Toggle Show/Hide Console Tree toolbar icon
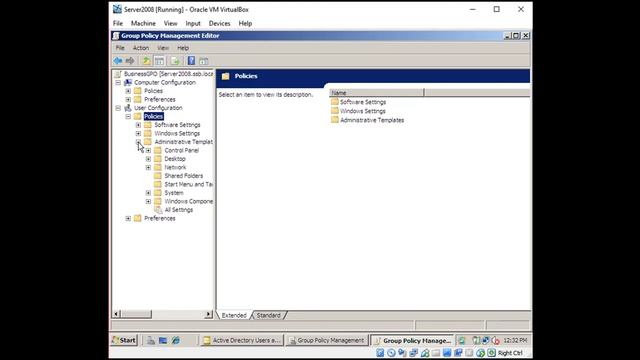The width and height of the screenshot is (640, 360). point(159,61)
